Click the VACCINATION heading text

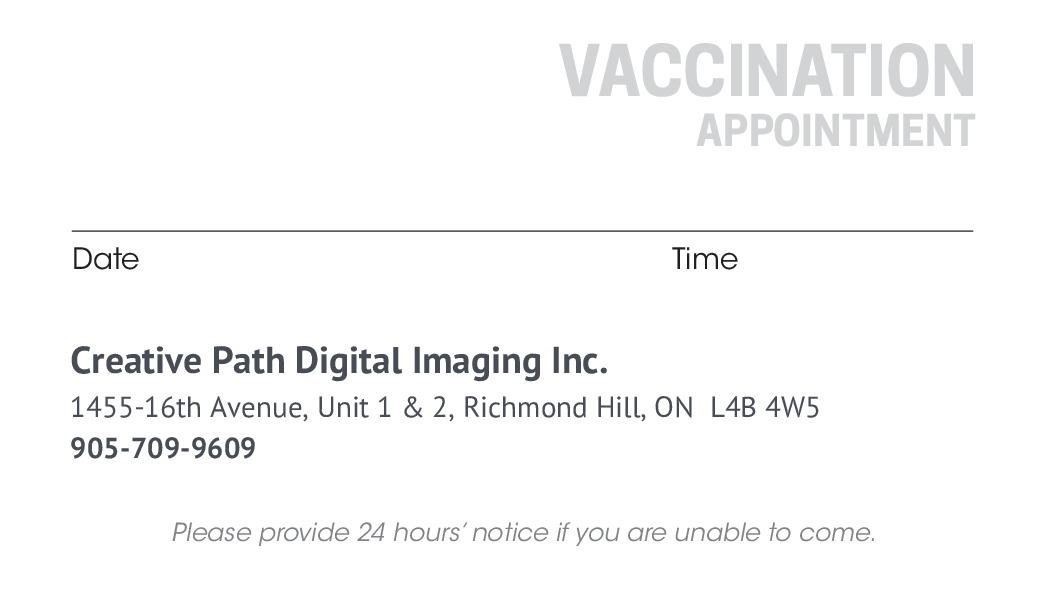coord(766,70)
